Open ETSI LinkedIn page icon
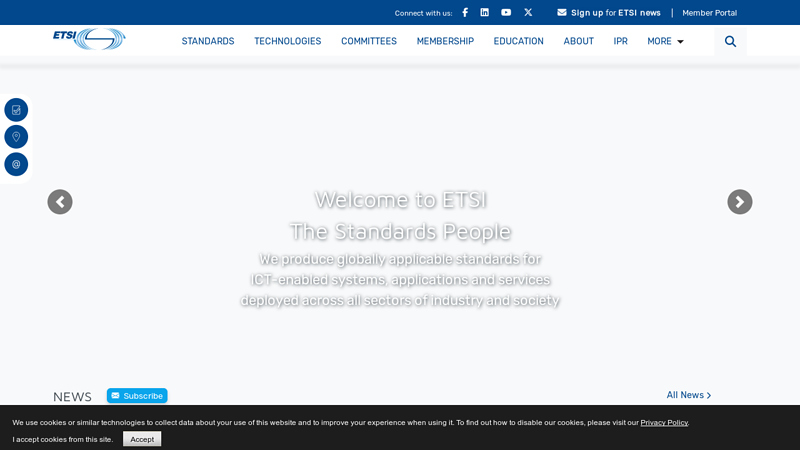This screenshot has width=800, height=450. coord(485,12)
